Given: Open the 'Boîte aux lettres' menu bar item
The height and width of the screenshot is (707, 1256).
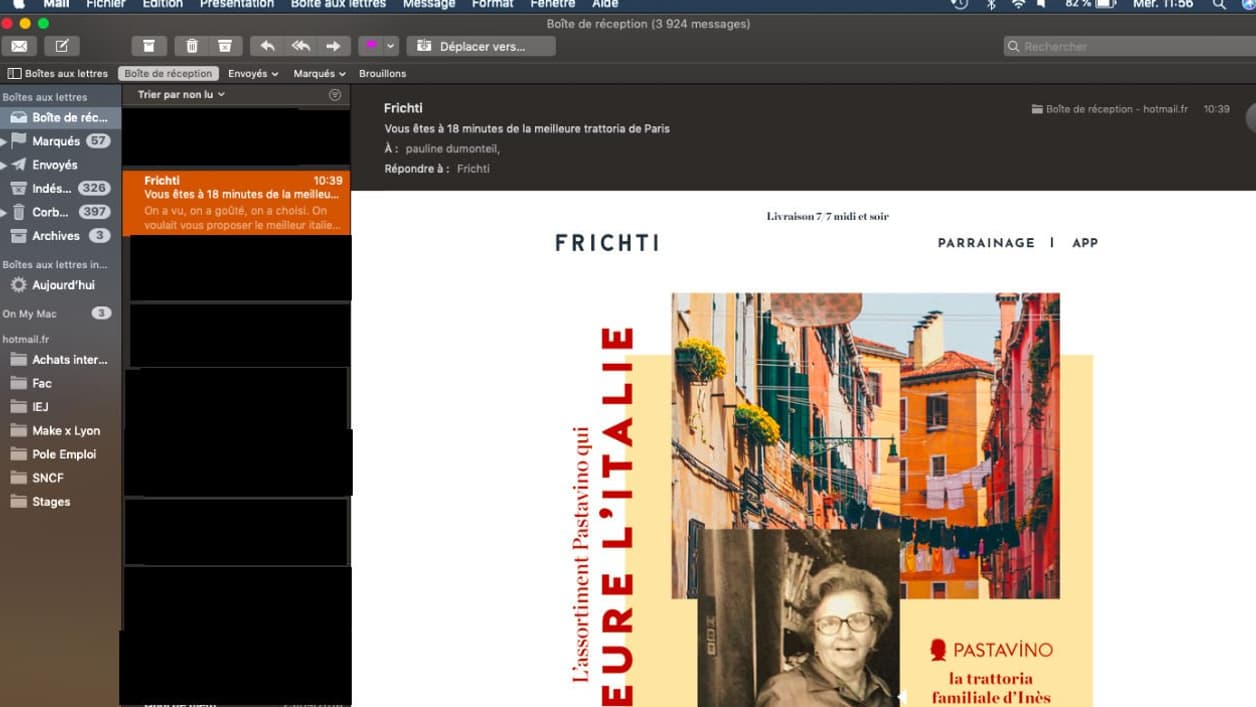Looking at the screenshot, I should click(338, 4).
